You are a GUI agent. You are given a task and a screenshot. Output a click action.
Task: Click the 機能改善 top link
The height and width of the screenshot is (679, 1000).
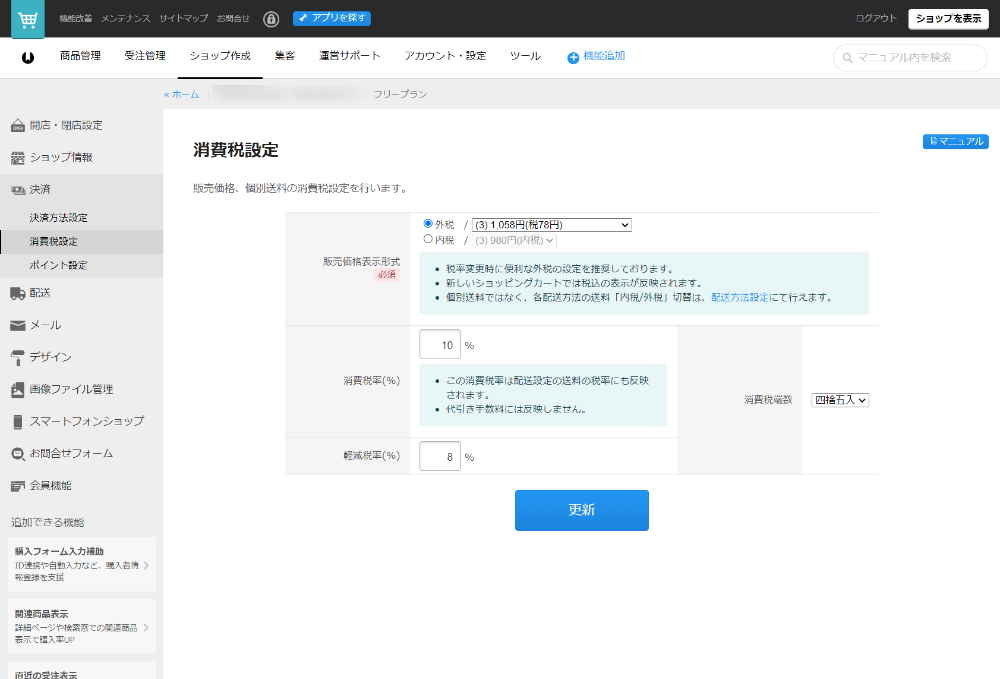coord(76,18)
